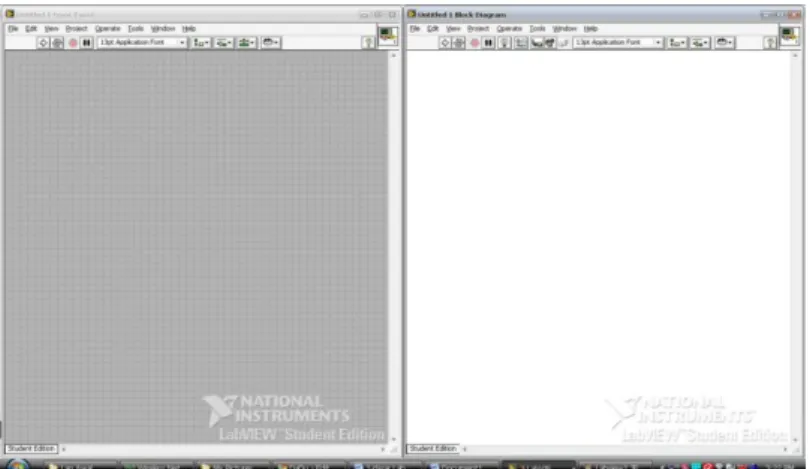
Task: Open Align Objects menu in Front Panel
Action: coord(200,42)
